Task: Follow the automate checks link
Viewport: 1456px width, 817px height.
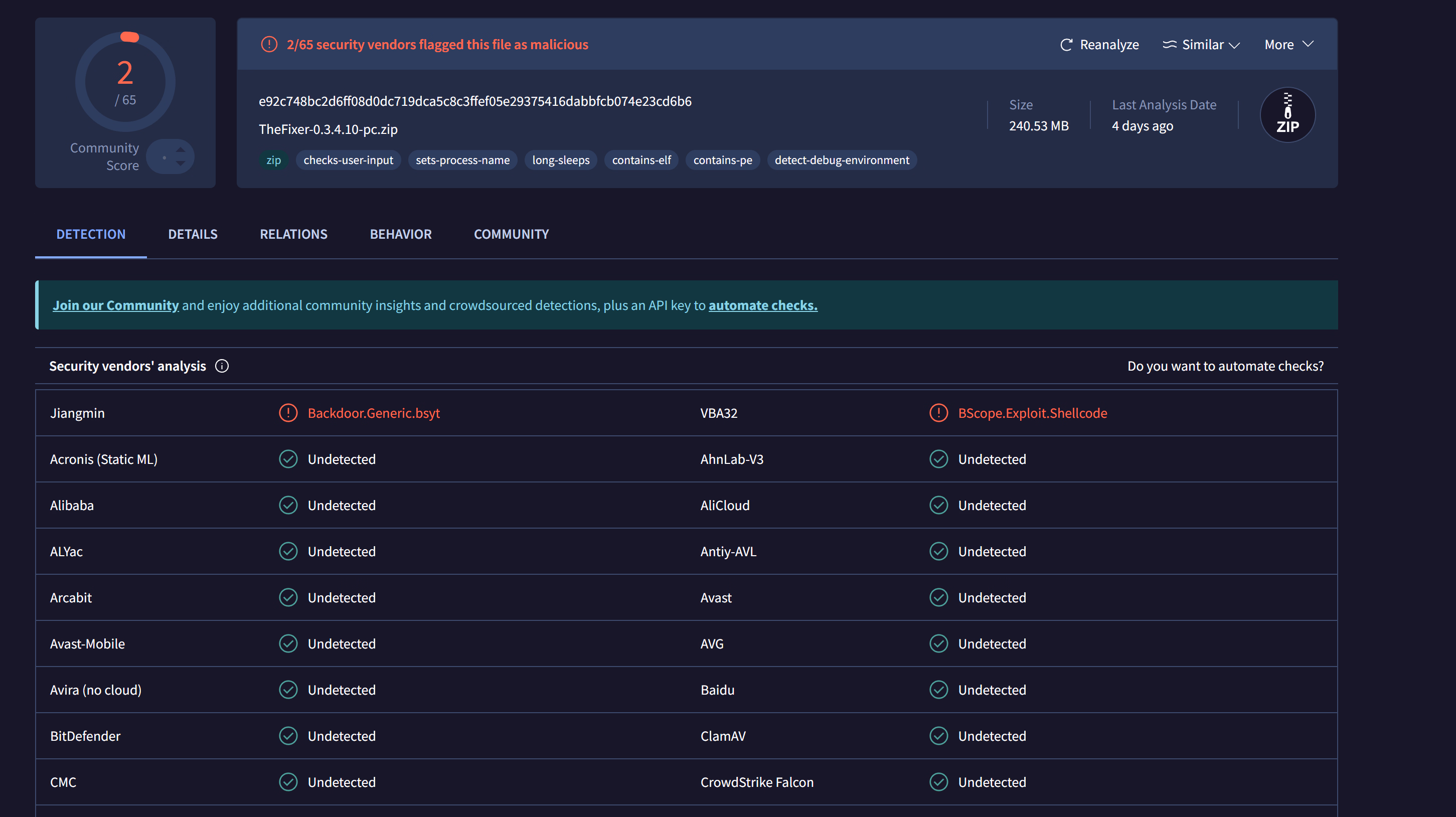Action: 762,305
